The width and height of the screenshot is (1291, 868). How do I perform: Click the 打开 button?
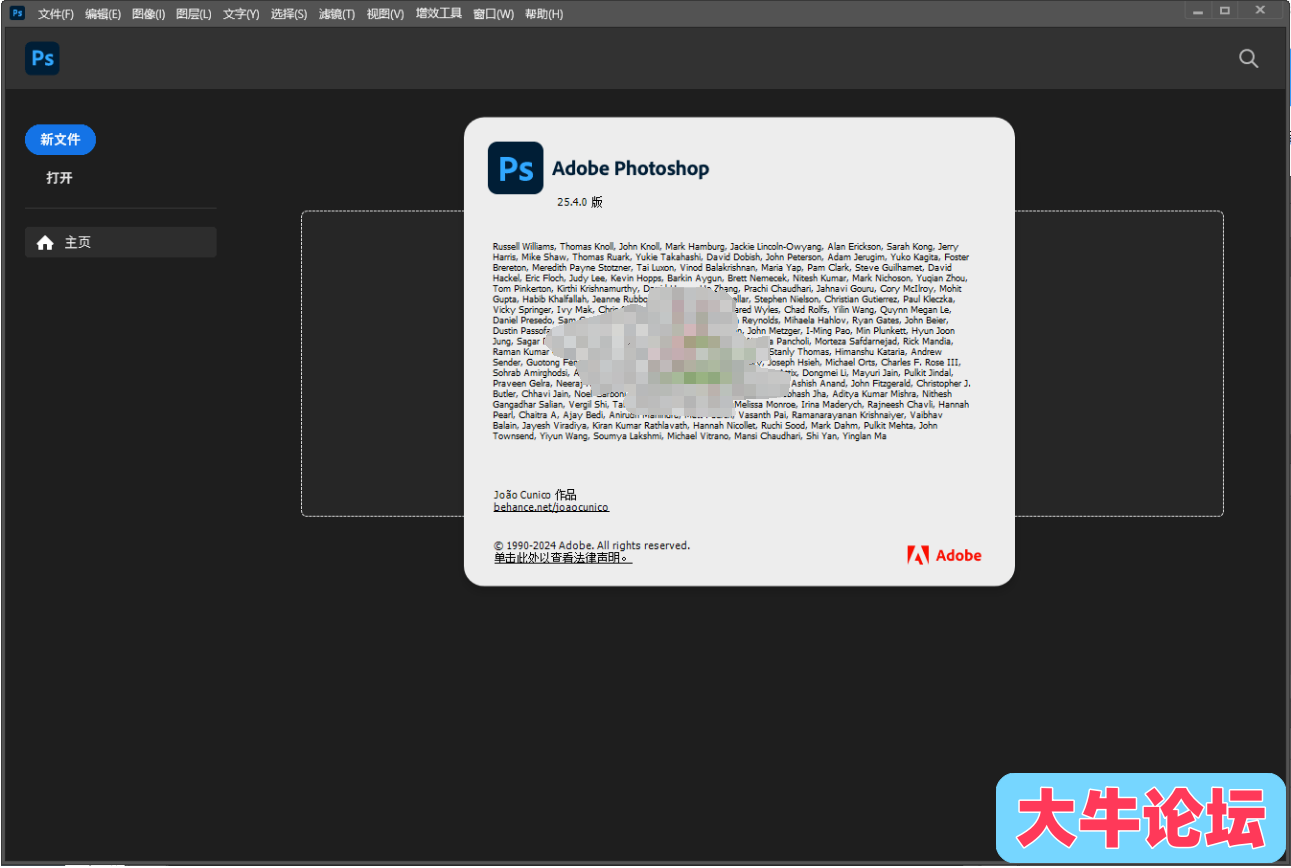point(60,178)
